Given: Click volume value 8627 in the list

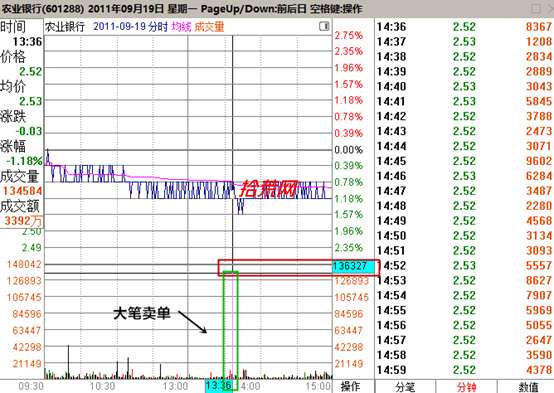Looking at the screenshot, I should pyautogui.click(x=539, y=280).
